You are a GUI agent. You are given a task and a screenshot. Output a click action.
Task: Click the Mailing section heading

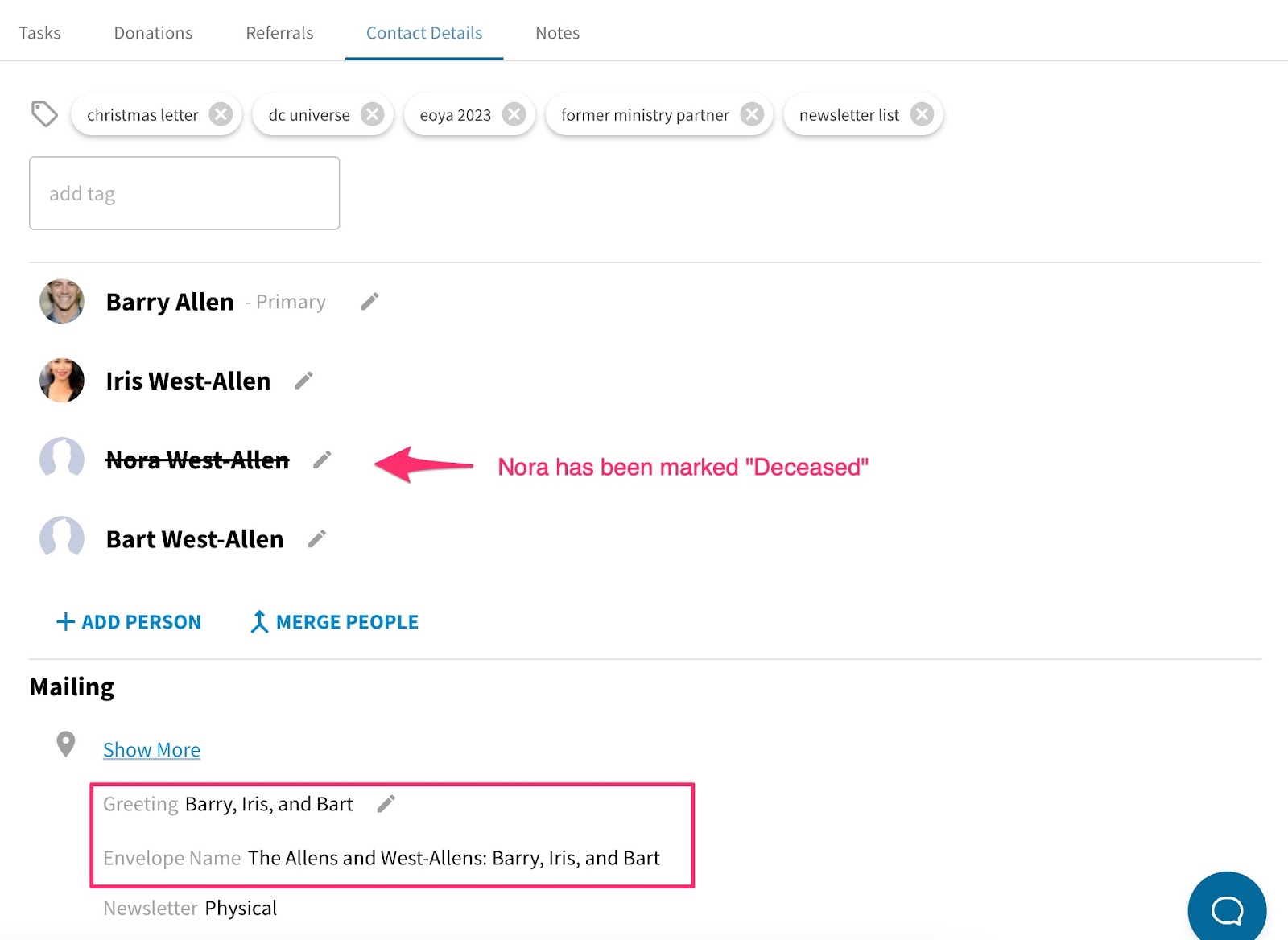(x=72, y=687)
